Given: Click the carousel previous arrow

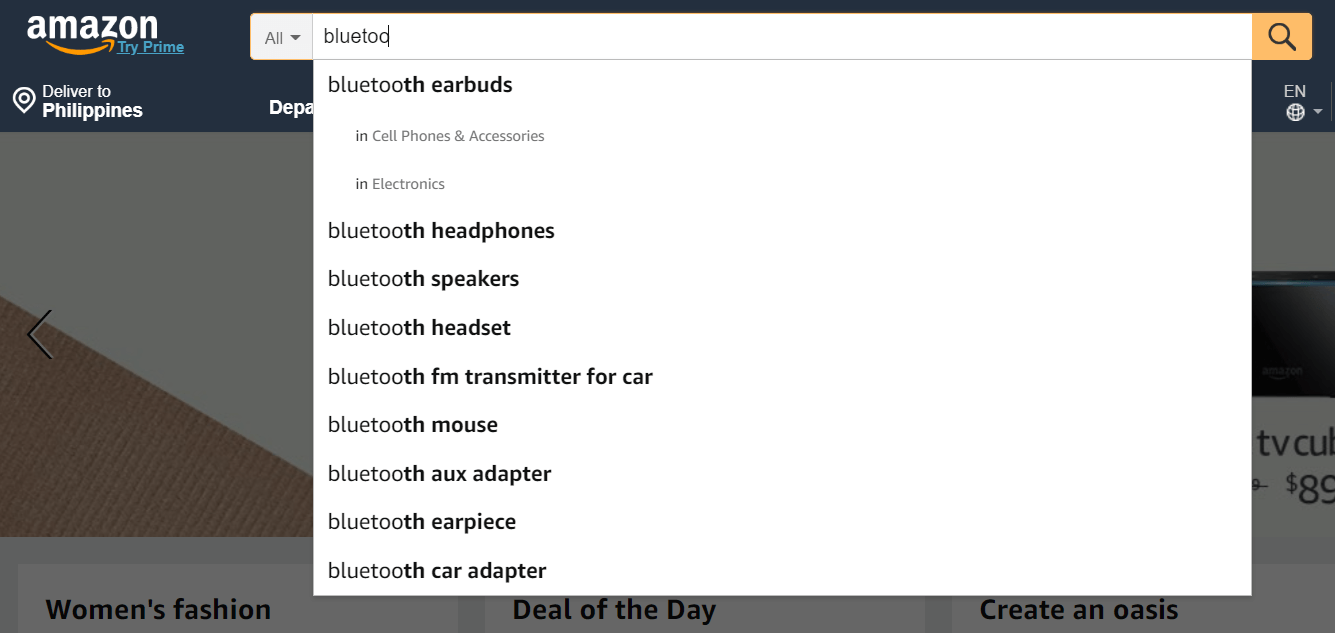Looking at the screenshot, I should (x=39, y=334).
